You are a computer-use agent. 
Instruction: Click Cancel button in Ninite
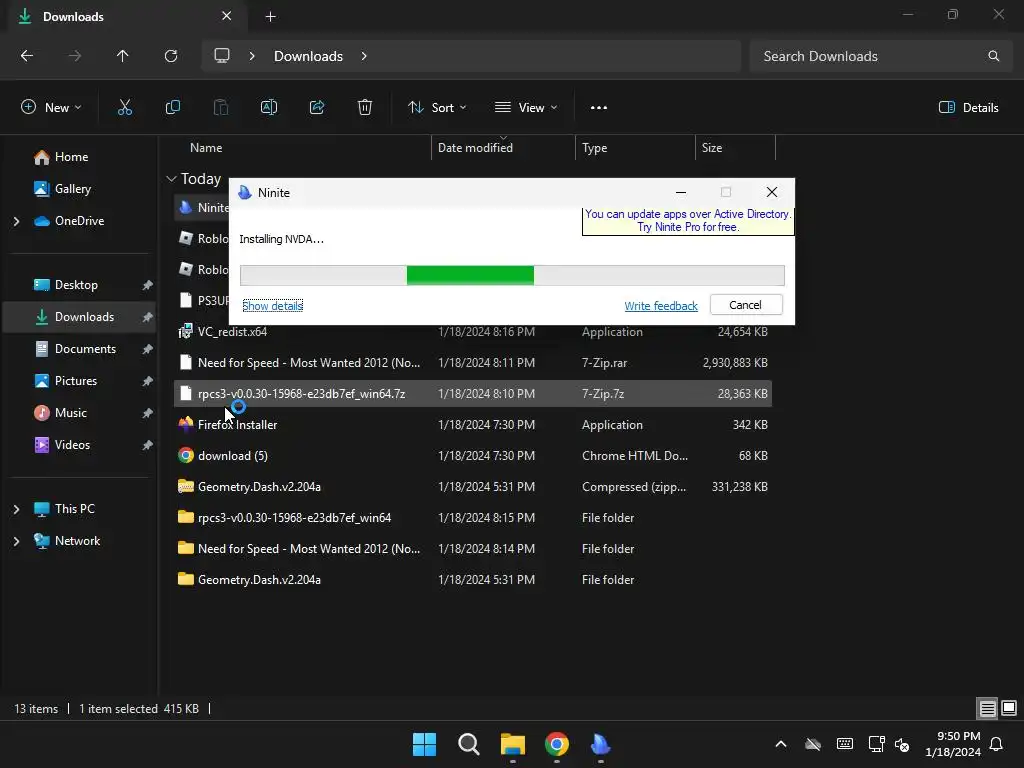click(746, 305)
